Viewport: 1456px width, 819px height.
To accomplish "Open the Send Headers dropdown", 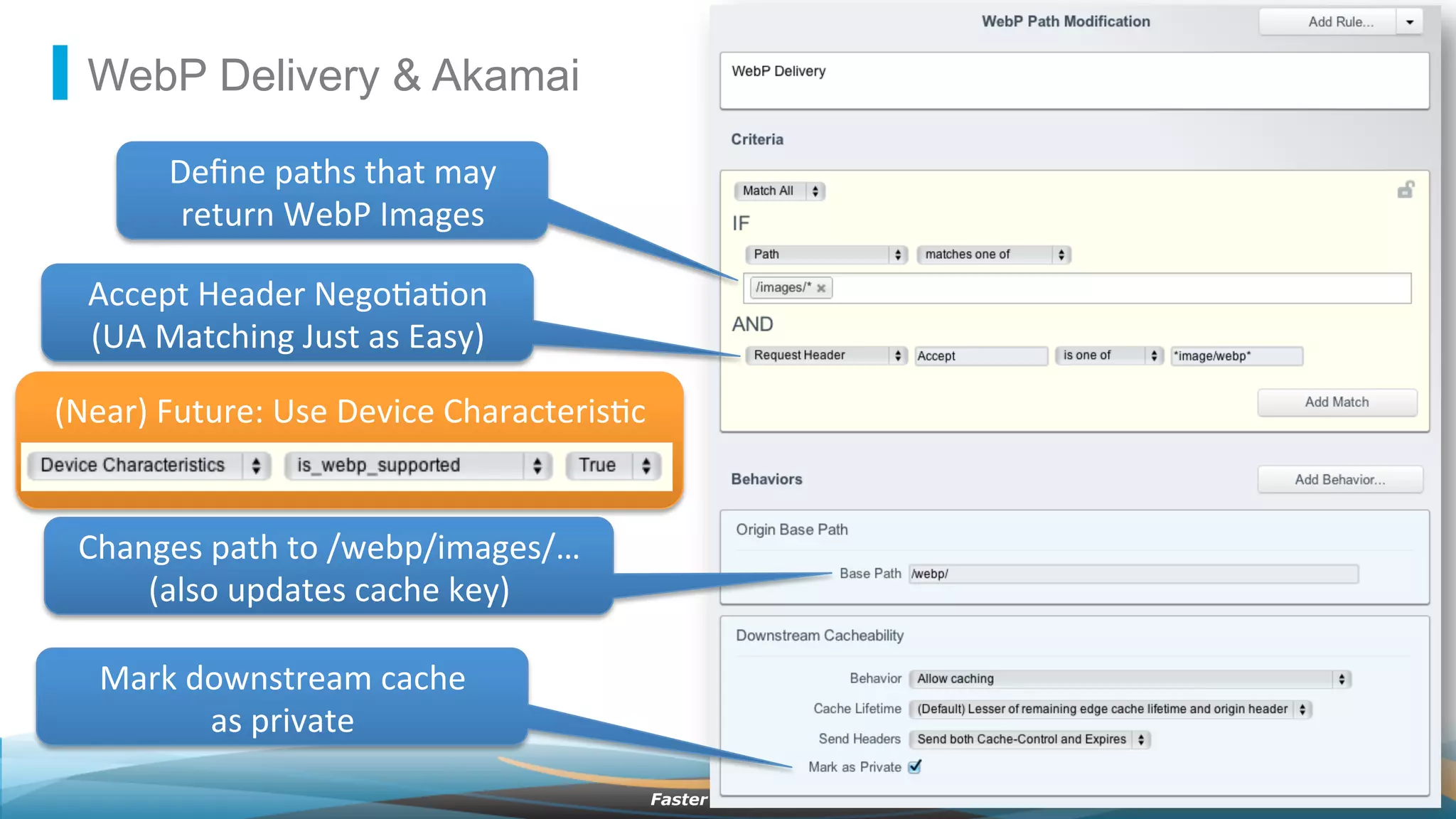I will pos(1029,739).
